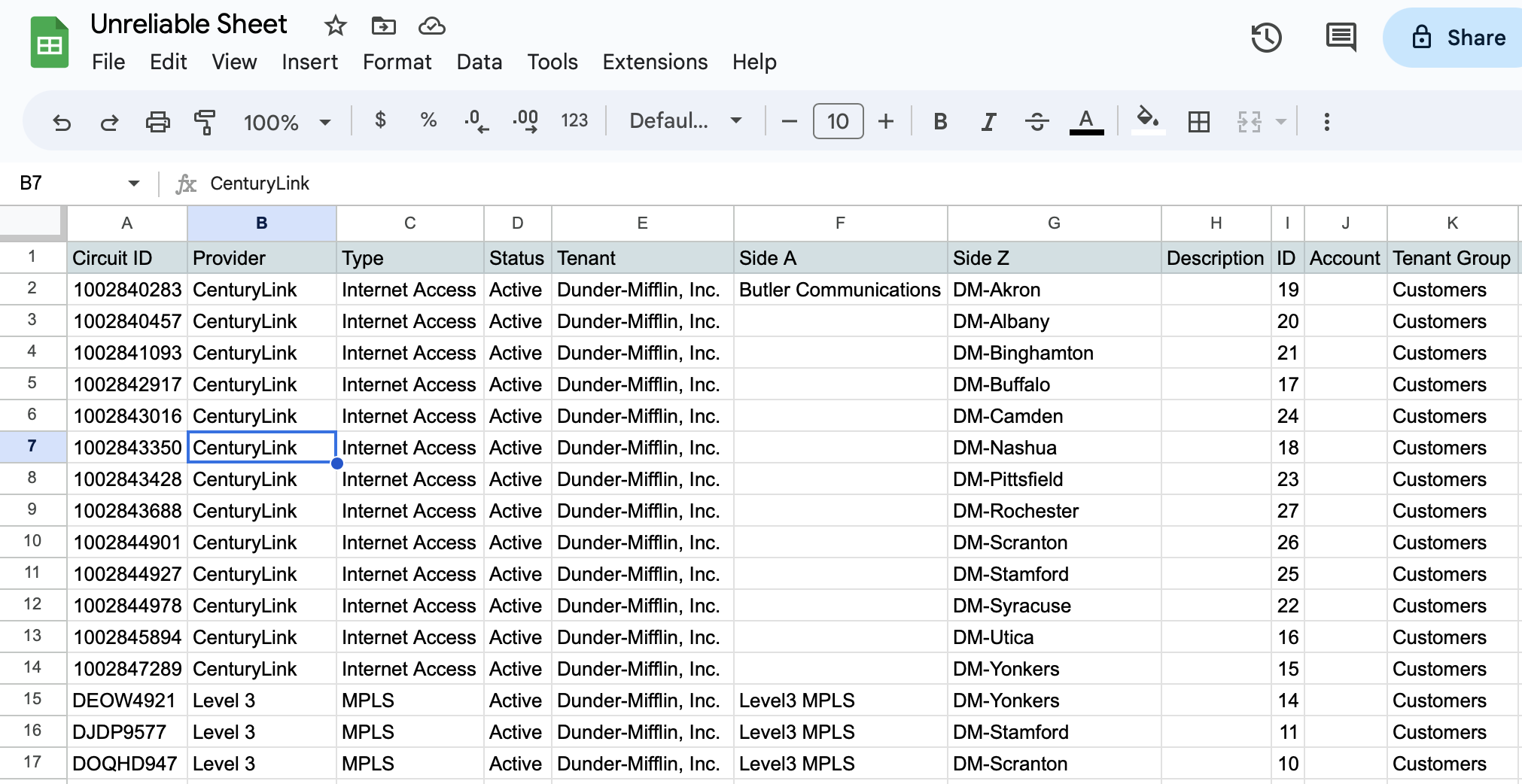Toggle bold formatting
The width and height of the screenshot is (1522, 784).
pyautogui.click(x=940, y=122)
